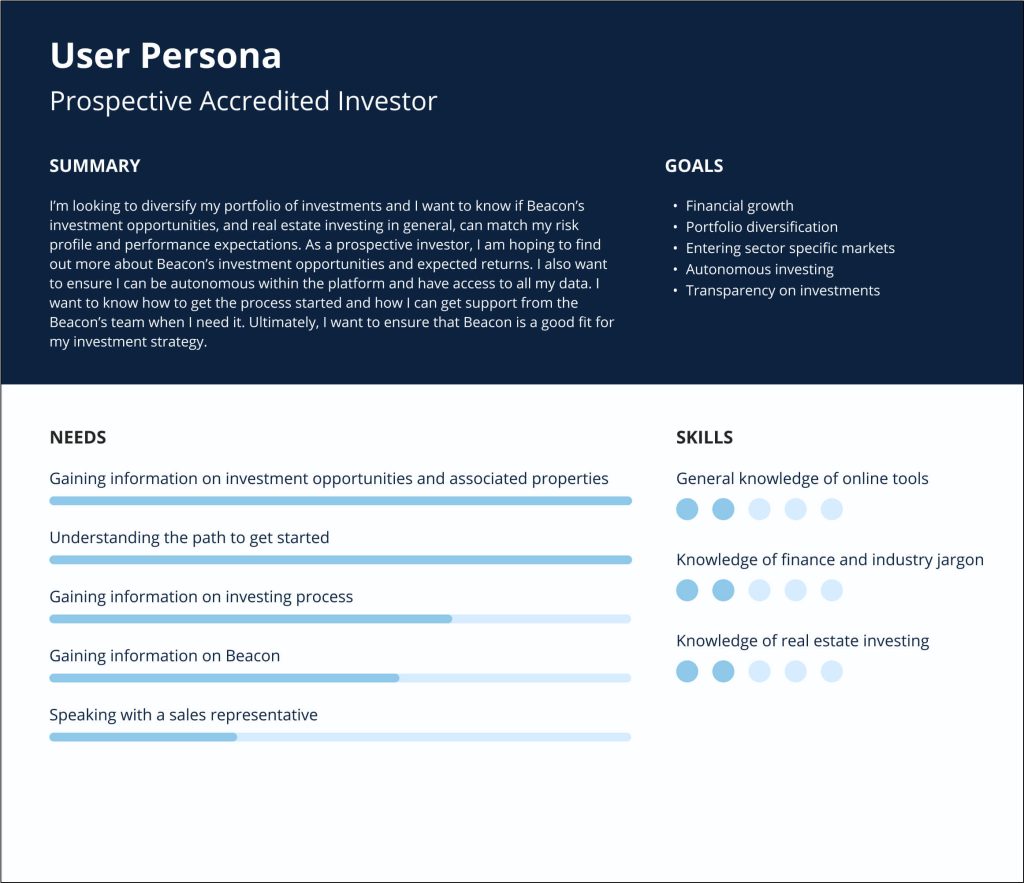
Task: Click the SUMMARY section heading
Action: coord(95,166)
